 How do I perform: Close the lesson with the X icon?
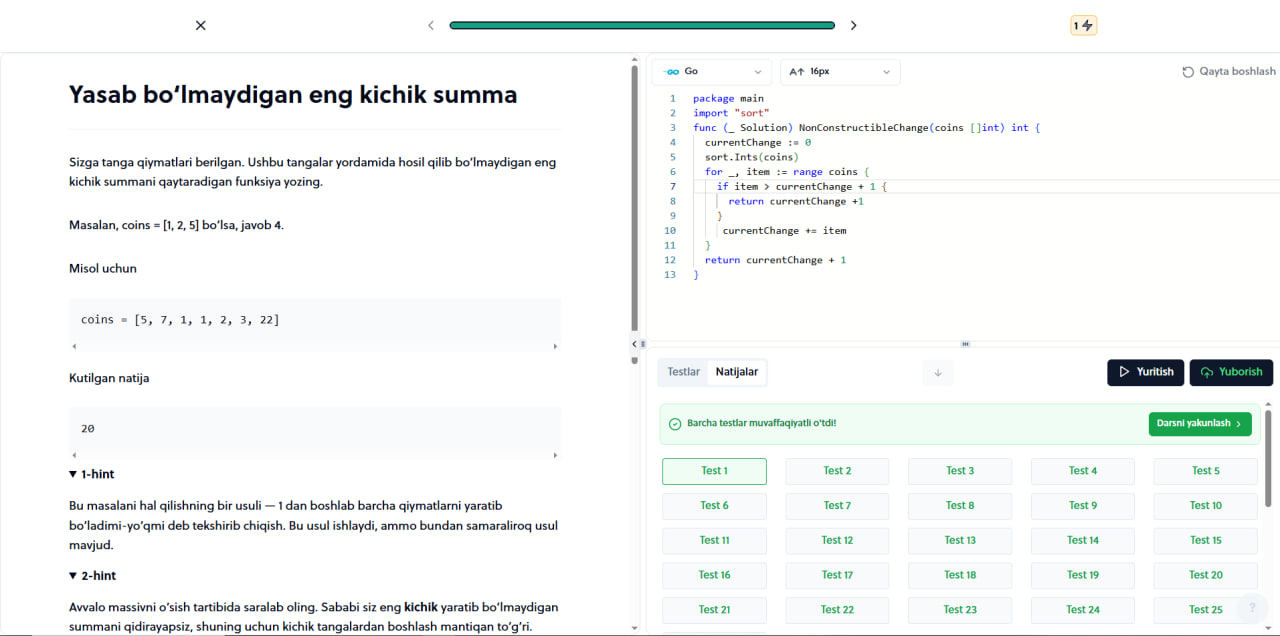pyautogui.click(x=200, y=25)
